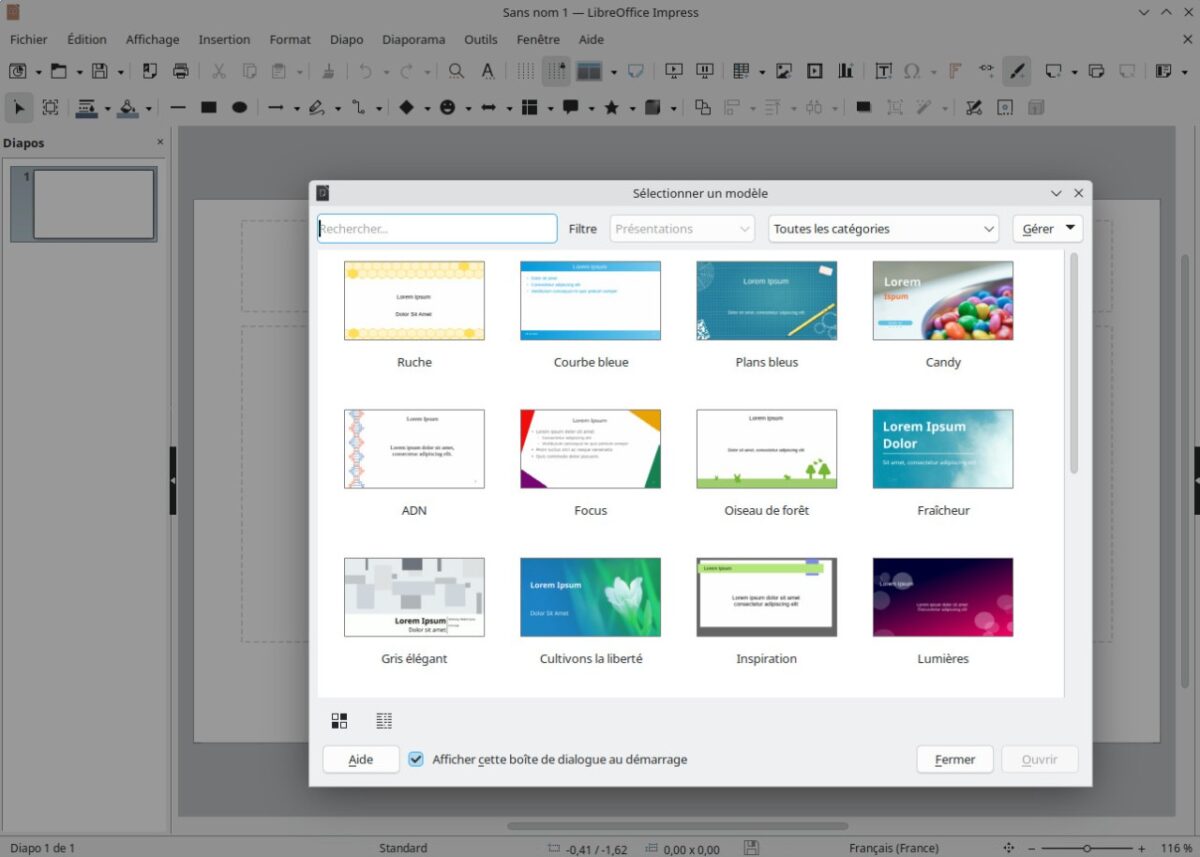Select the Rectangle shape tool

click(209, 107)
